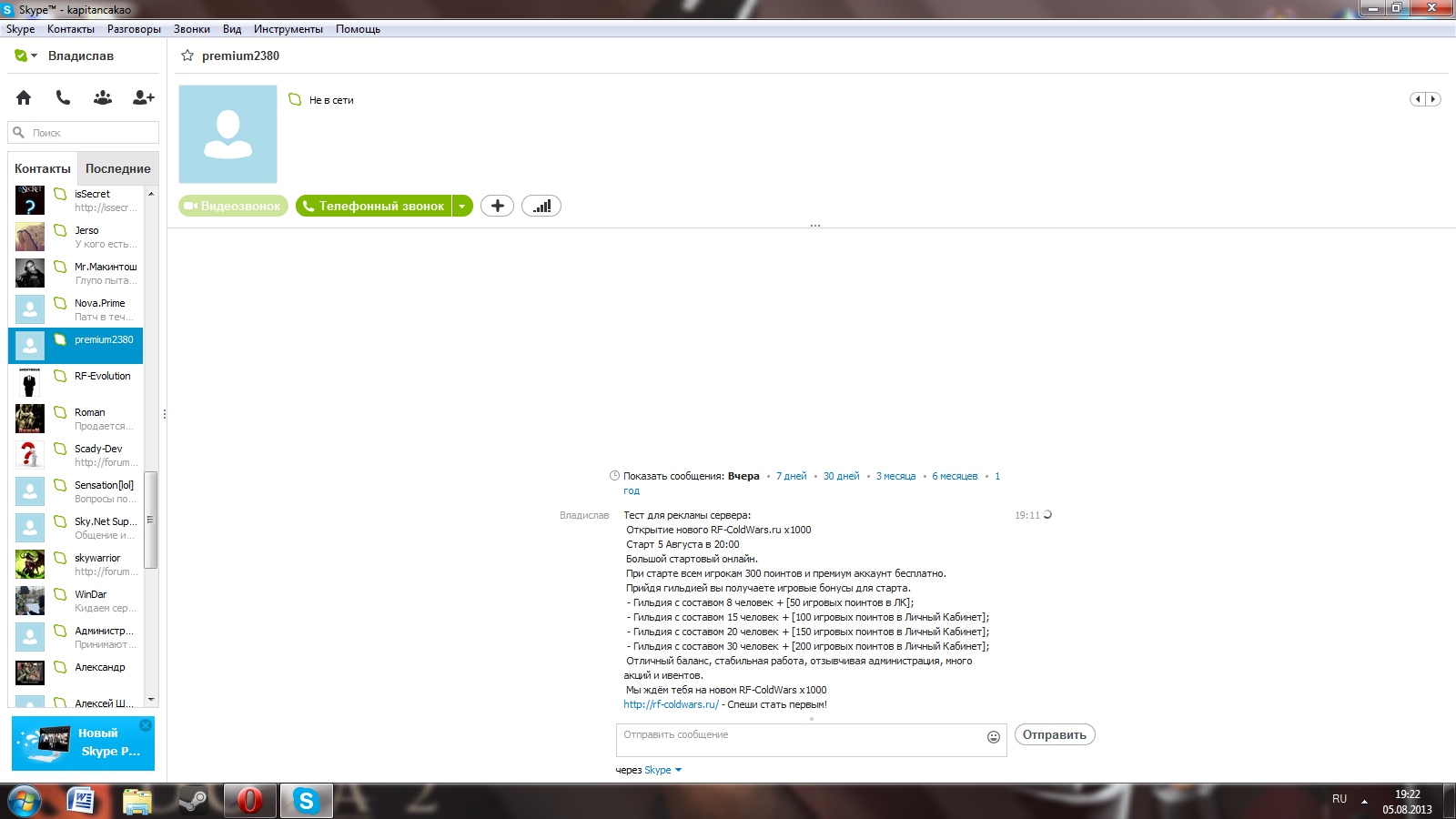Start a Телефонный звонок call
This screenshot has width=1456, height=819.
374,207
